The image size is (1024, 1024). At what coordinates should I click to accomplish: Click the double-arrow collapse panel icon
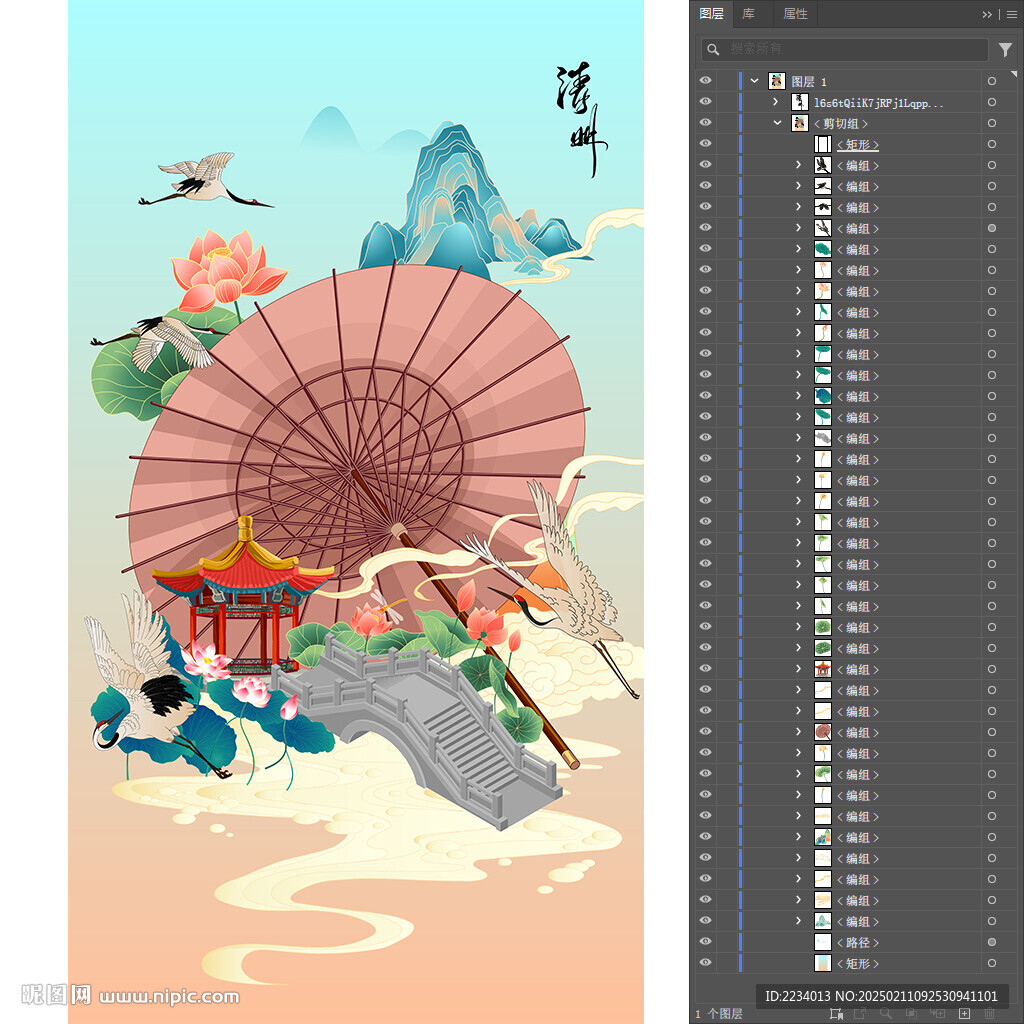coord(987,14)
